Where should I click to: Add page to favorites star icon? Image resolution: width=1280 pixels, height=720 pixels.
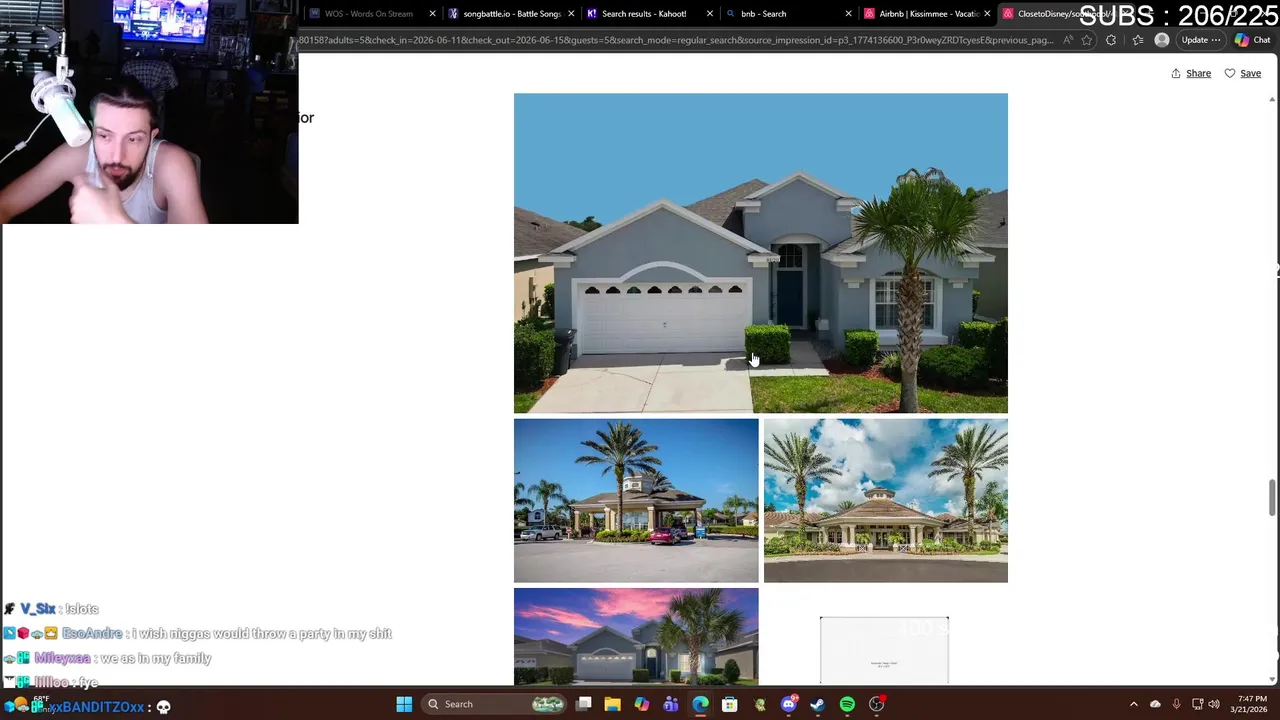point(1087,41)
